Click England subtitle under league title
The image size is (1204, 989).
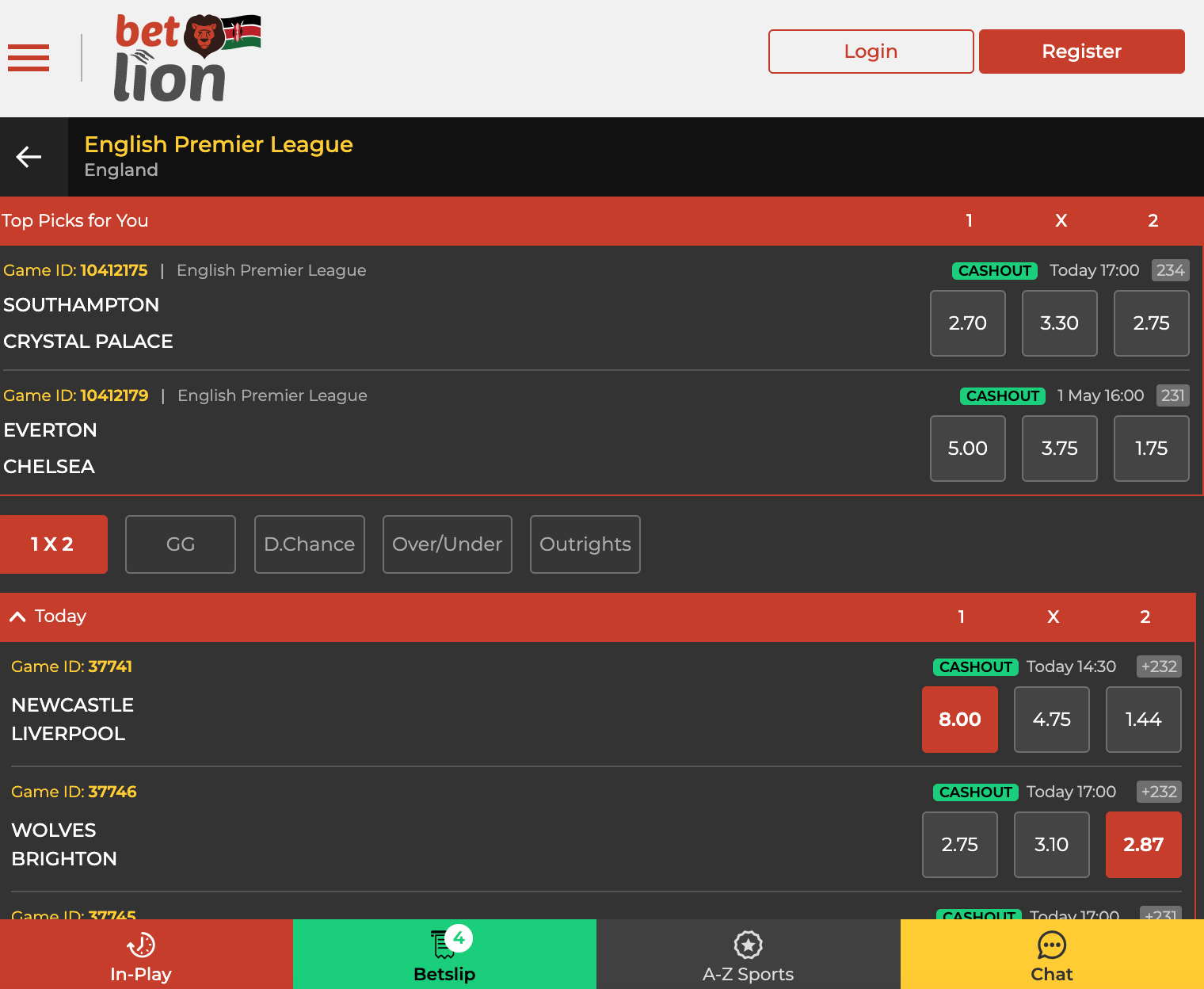(121, 170)
